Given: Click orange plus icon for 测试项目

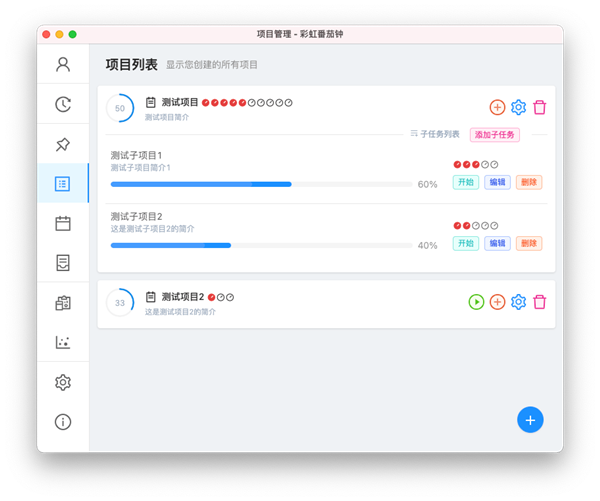Looking at the screenshot, I should (x=497, y=107).
